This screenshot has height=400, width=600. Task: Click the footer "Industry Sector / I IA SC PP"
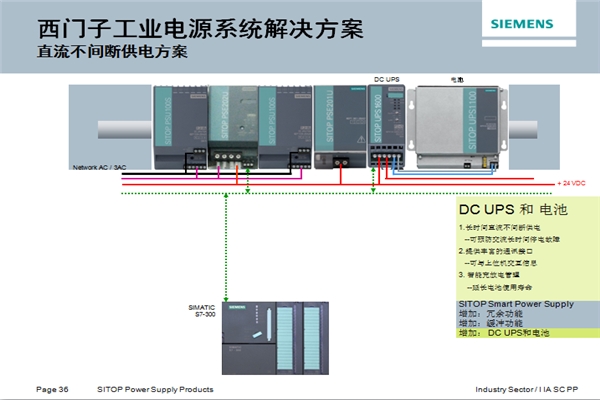pyautogui.click(x=527, y=389)
